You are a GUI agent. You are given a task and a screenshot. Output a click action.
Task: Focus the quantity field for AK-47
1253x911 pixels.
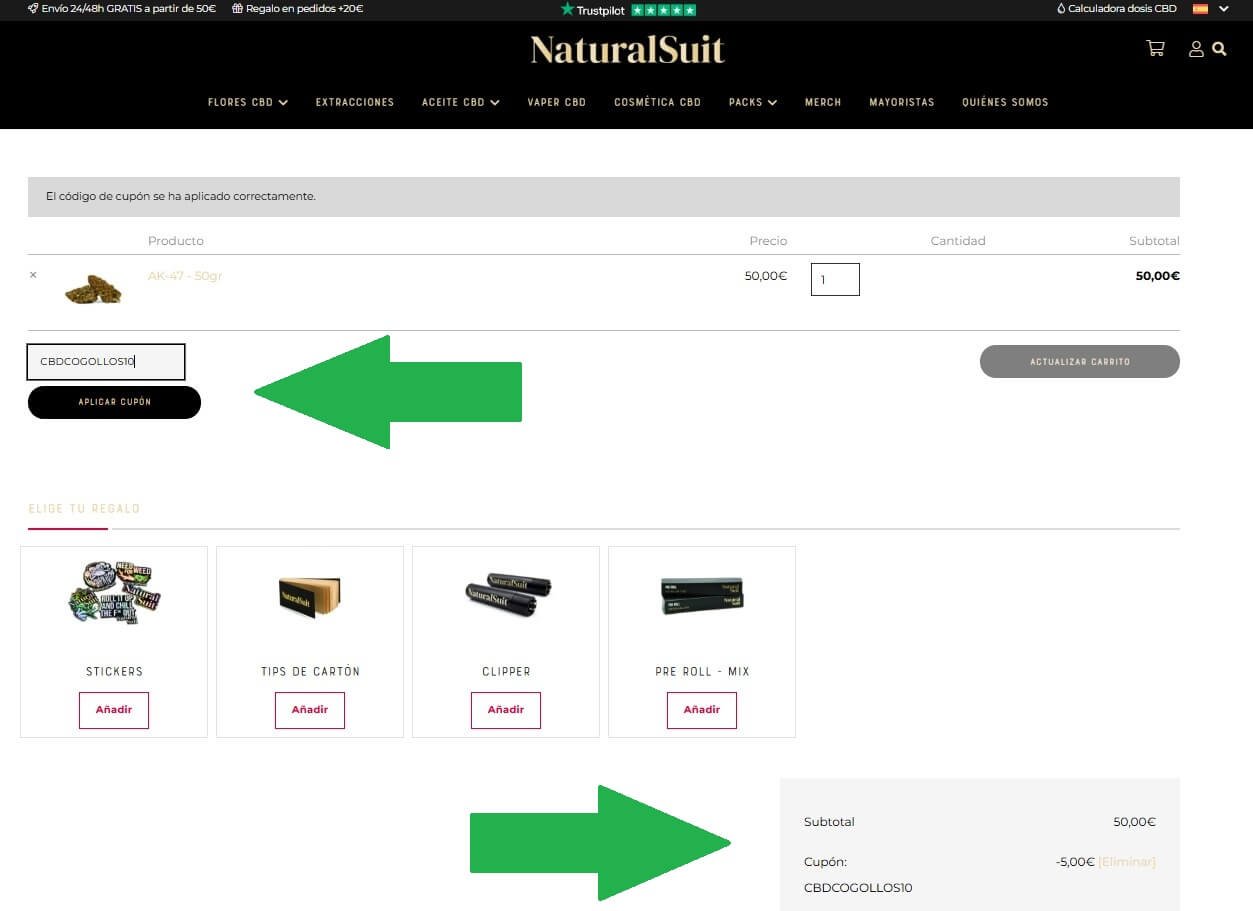pyautogui.click(x=835, y=279)
